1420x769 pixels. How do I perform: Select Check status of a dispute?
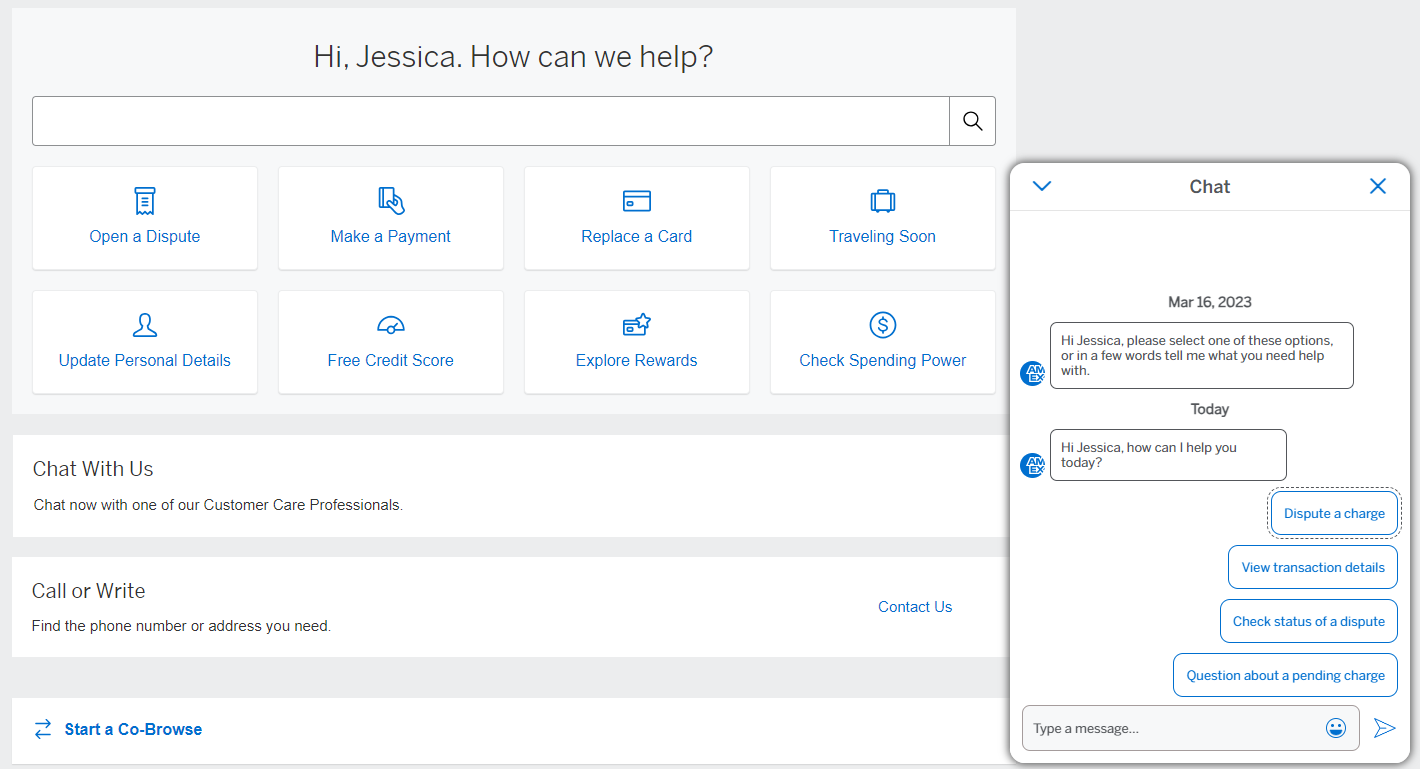(1309, 621)
